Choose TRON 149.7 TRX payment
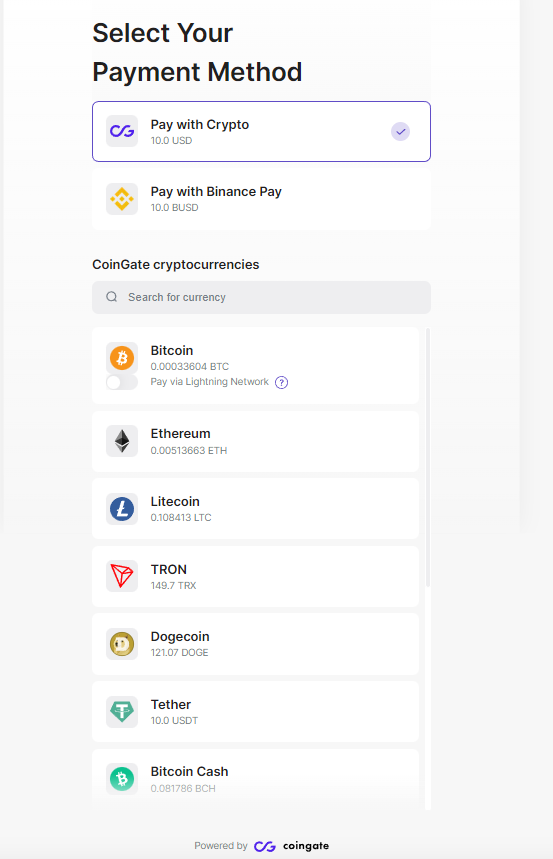This screenshot has width=553, height=859. pyautogui.click(x=255, y=576)
